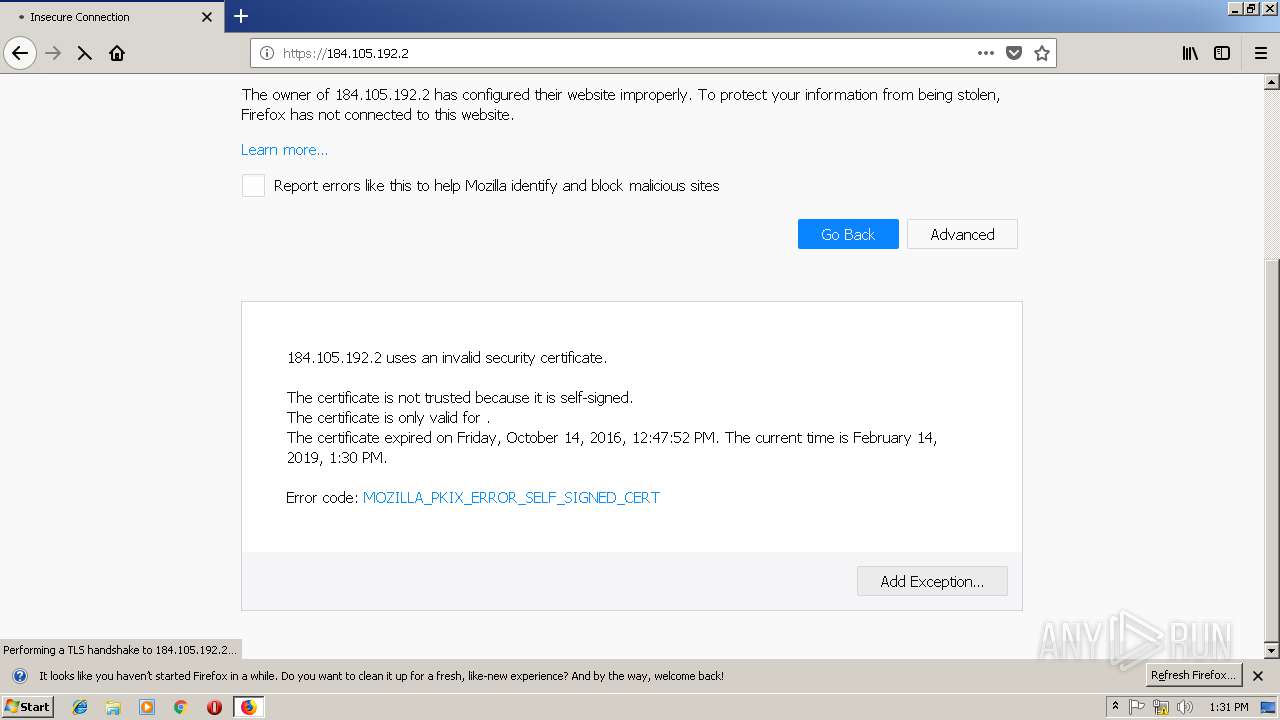Open MOZILLA_PKIX_ERROR_SELF_SIGNED_CERT error code link
The width and height of the screenshot is (1280, 720).
coord(511,497)
